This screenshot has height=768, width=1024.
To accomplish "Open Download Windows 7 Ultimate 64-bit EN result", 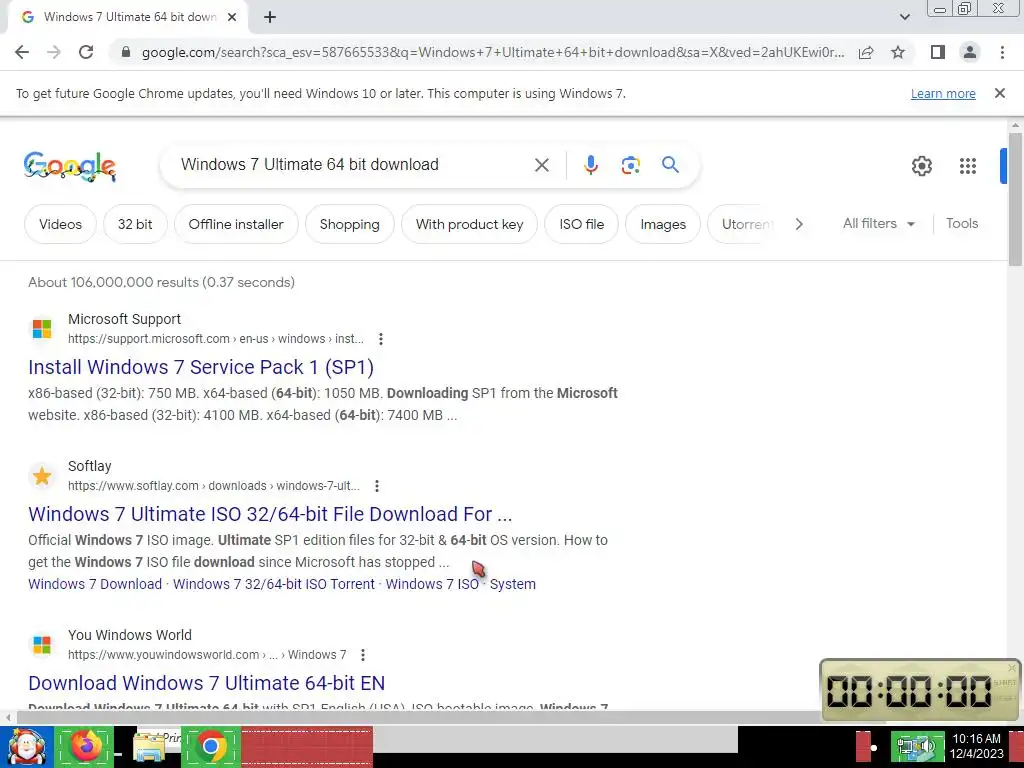I will point(206,683).
